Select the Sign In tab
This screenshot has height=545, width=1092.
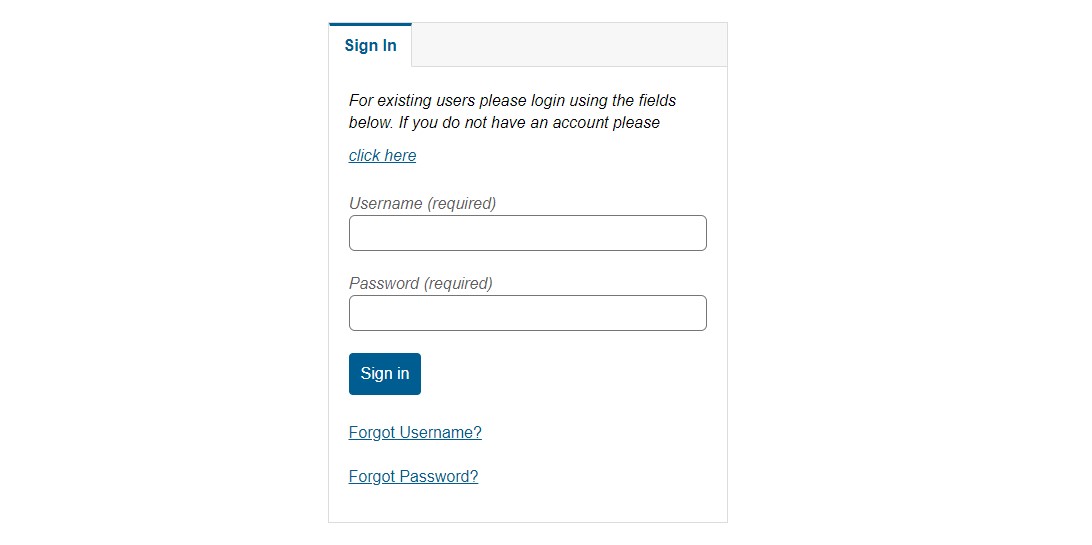[370, 45]
